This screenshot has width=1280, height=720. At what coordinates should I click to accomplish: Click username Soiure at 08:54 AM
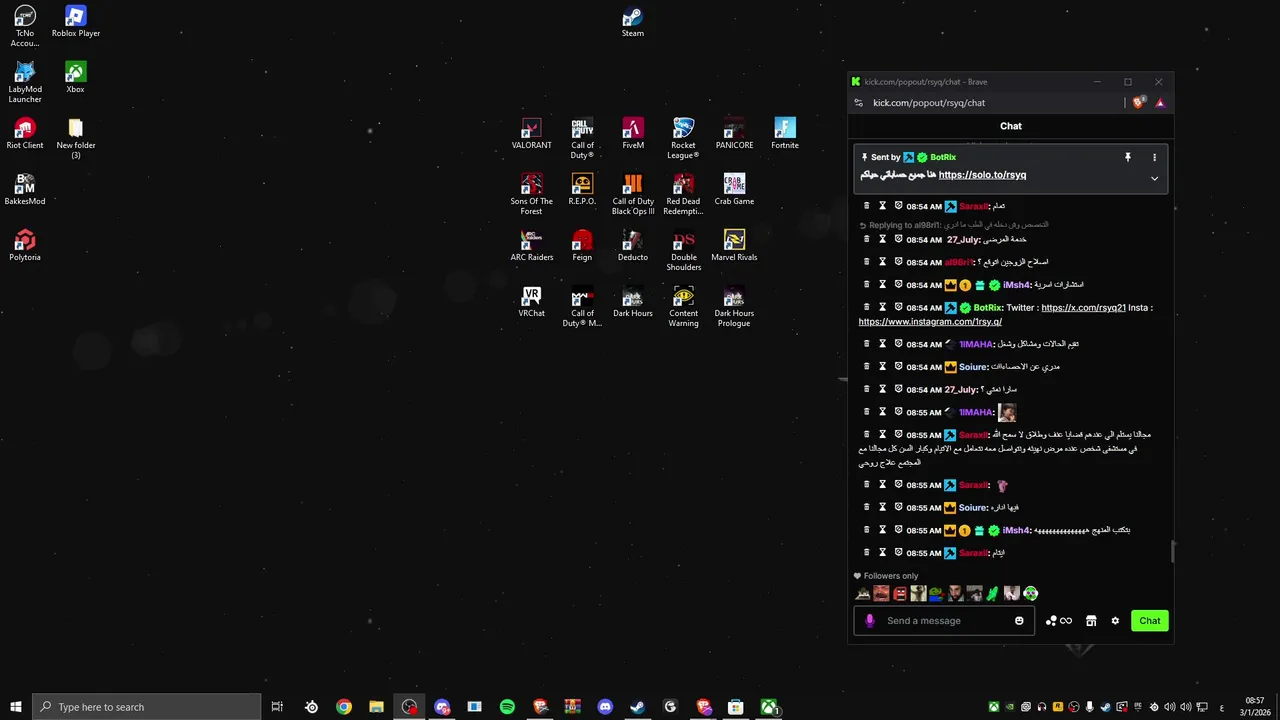click(973, 367)
